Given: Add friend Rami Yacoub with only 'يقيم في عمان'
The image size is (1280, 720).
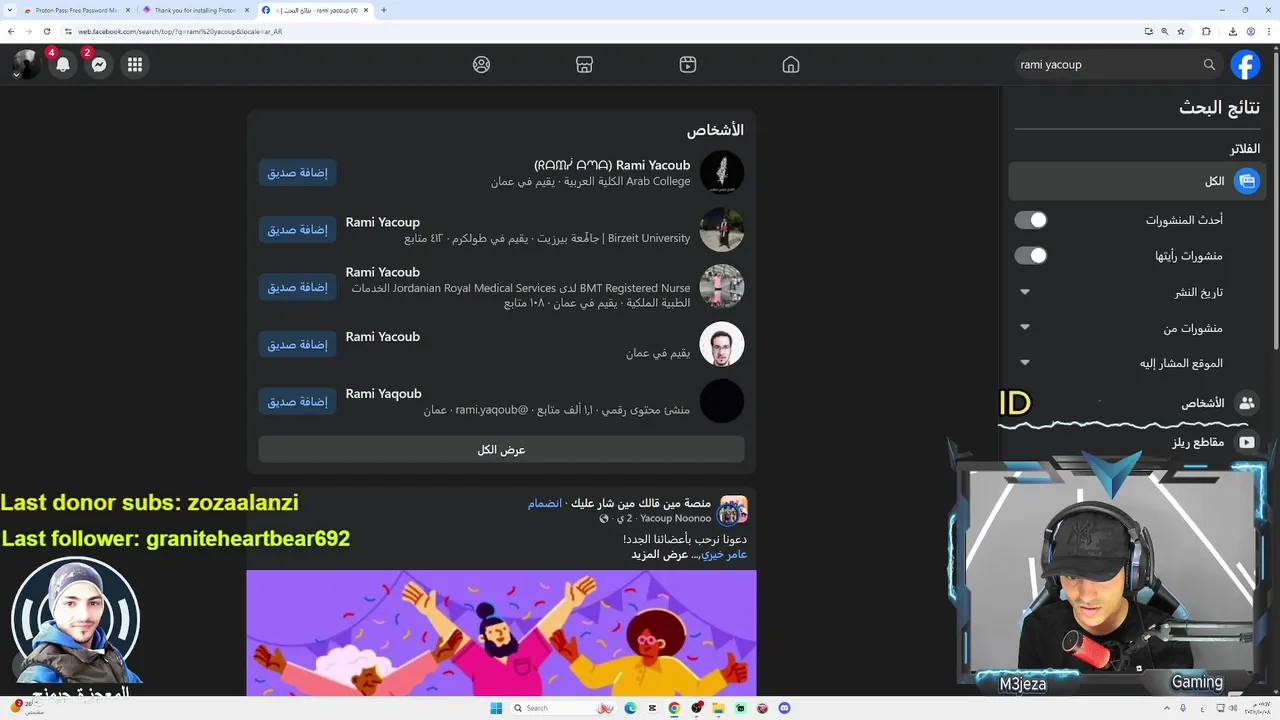Looking at the screenshot, I should tap(297, 344).
